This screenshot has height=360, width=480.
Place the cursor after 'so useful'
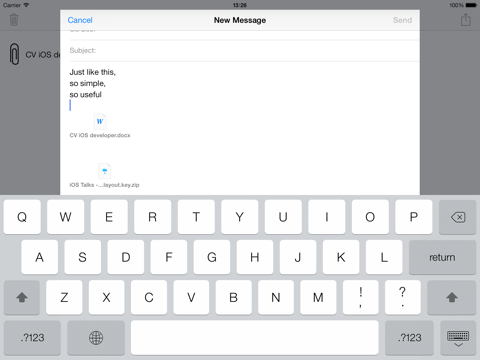(102, 95)
